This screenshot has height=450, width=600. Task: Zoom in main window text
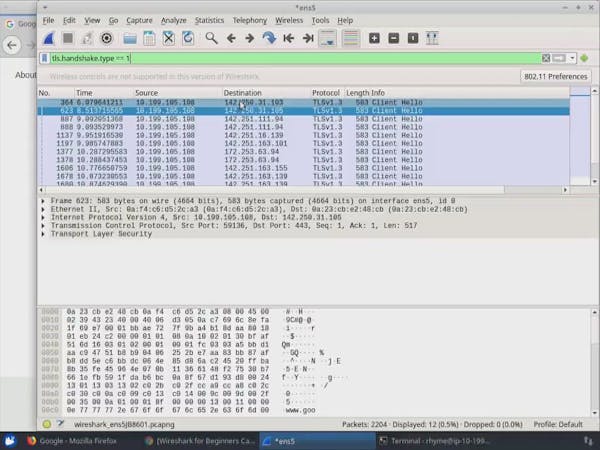point(374,38)
